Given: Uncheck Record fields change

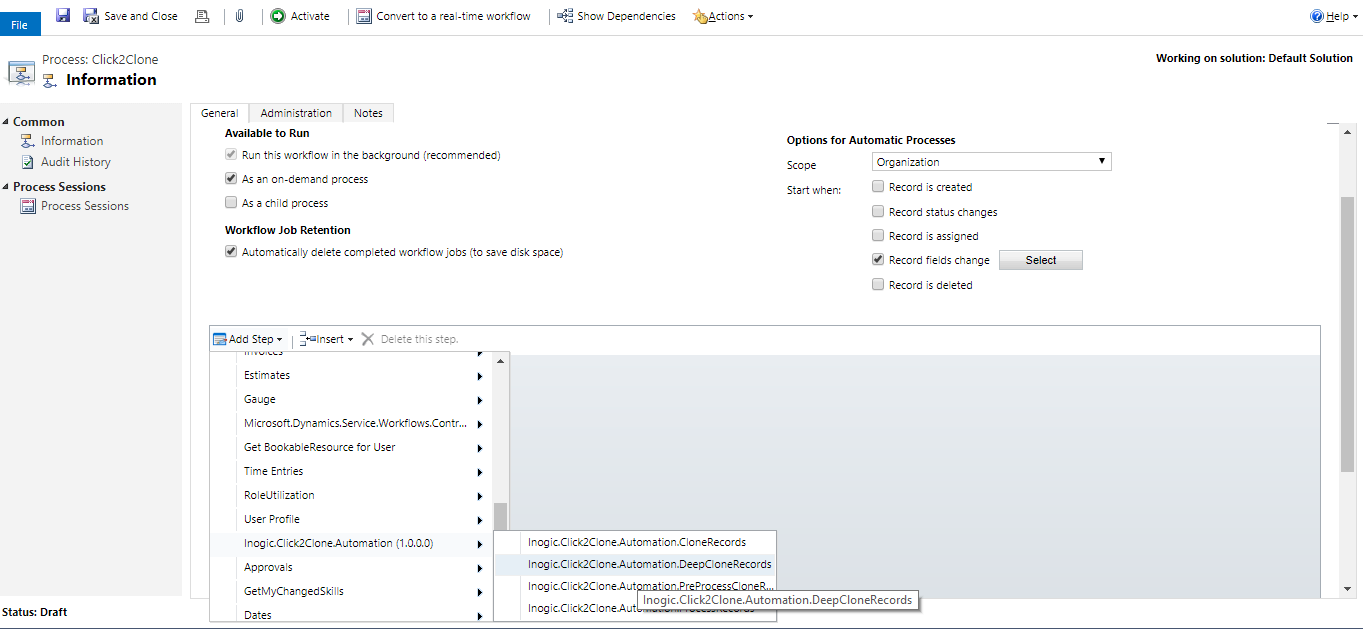Looking at the screenshot, I should click(x=878, y=260).
